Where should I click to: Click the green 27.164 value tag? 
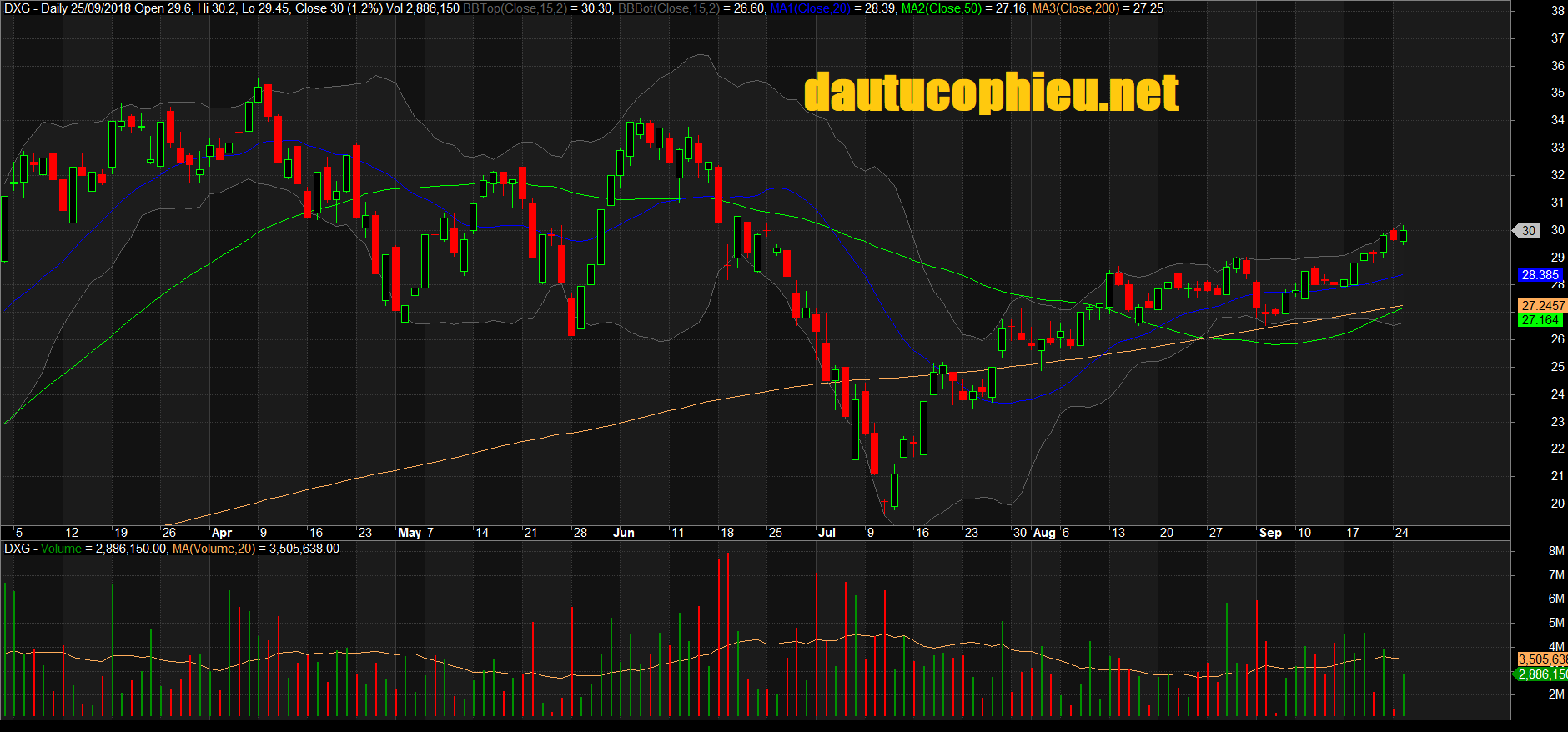1540,320
